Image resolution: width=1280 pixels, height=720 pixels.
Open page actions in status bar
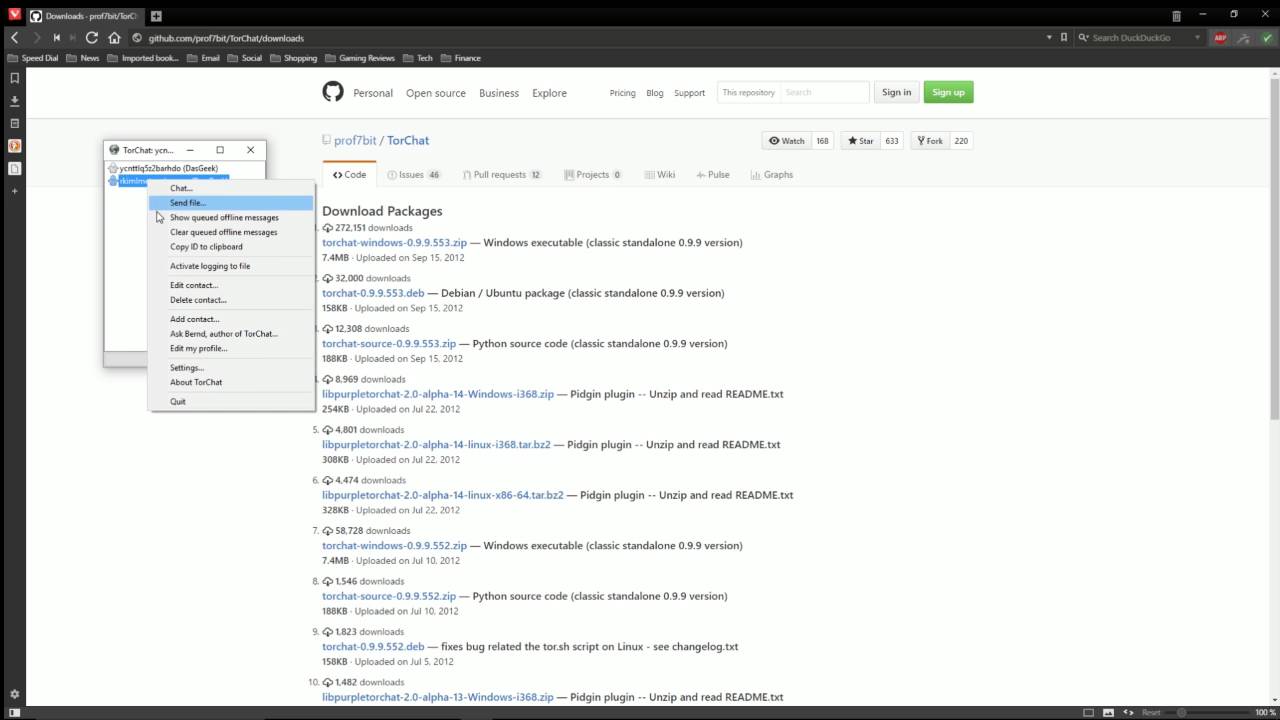click(1129, 712)
